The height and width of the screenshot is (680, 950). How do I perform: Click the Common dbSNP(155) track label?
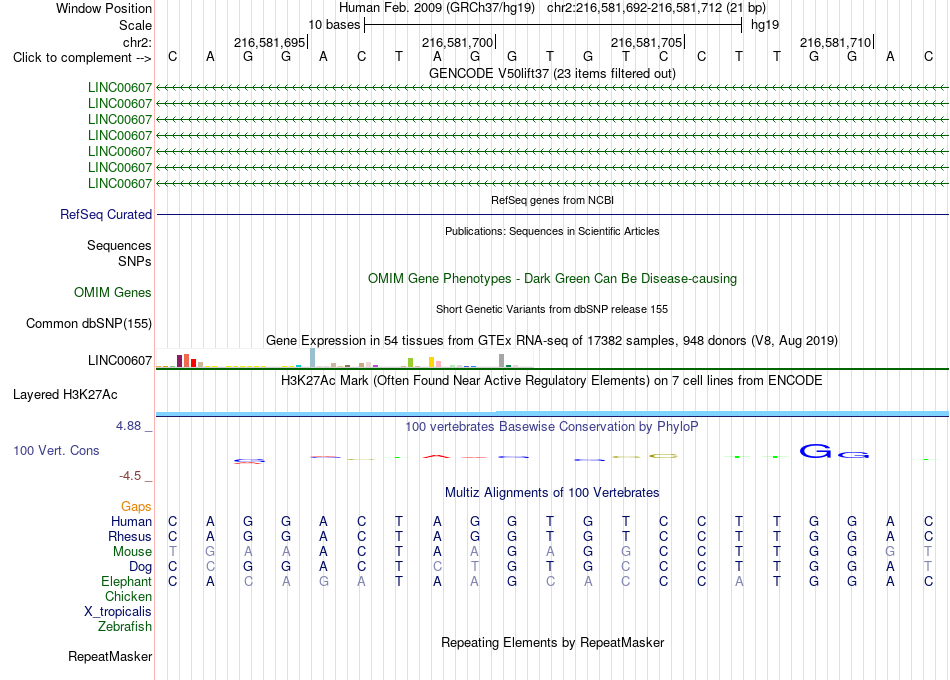[88, 324]
